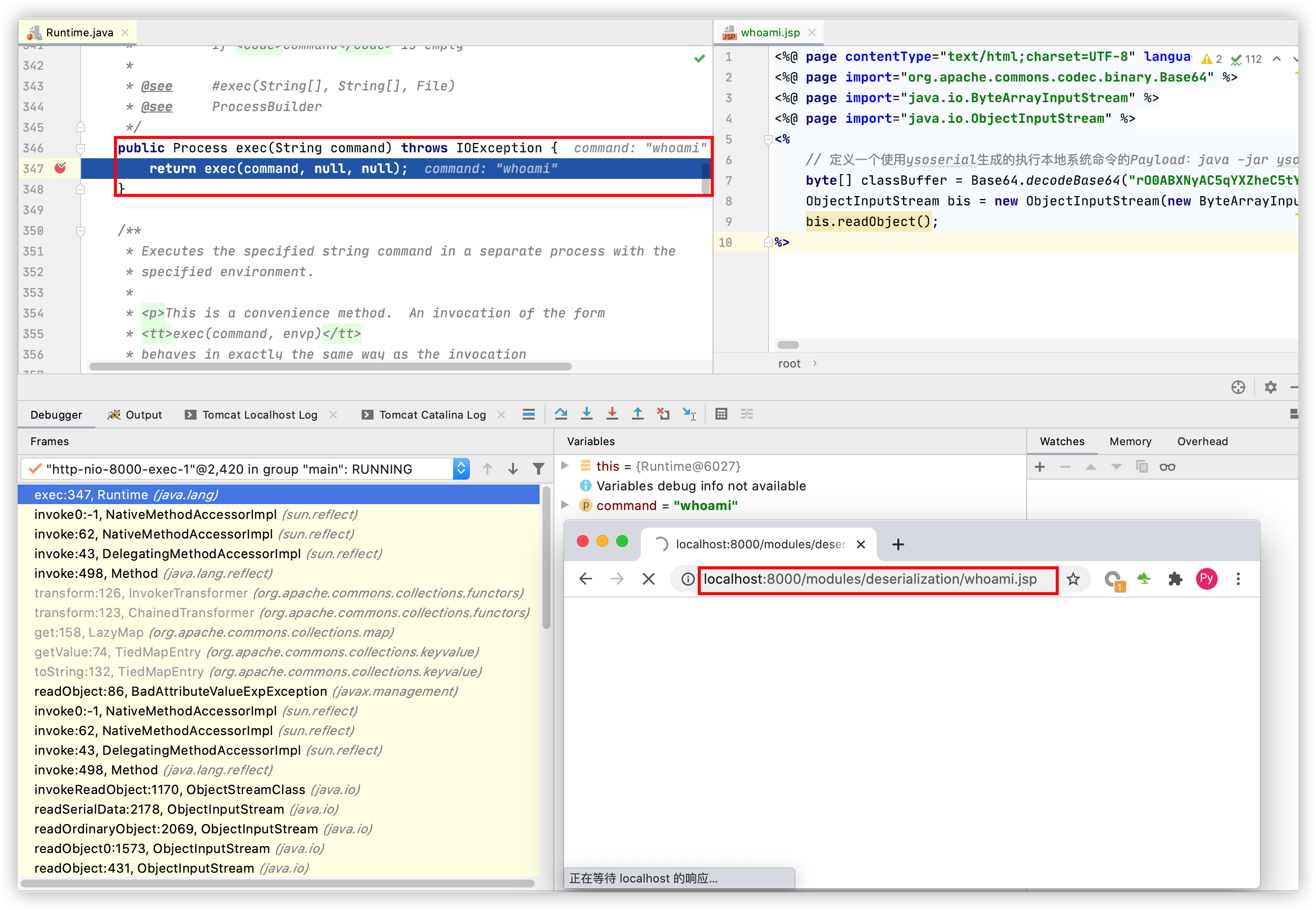The width and height of the screenshot is (1316, 910).
Task: Bookmark page with the star icon
Action: tap(1073, 579)
